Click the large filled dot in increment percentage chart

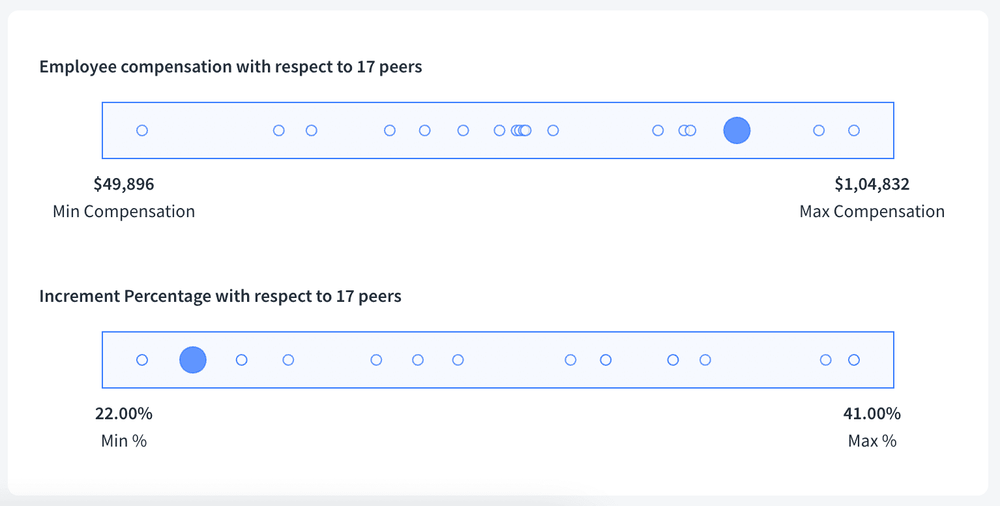pos(193,360)
